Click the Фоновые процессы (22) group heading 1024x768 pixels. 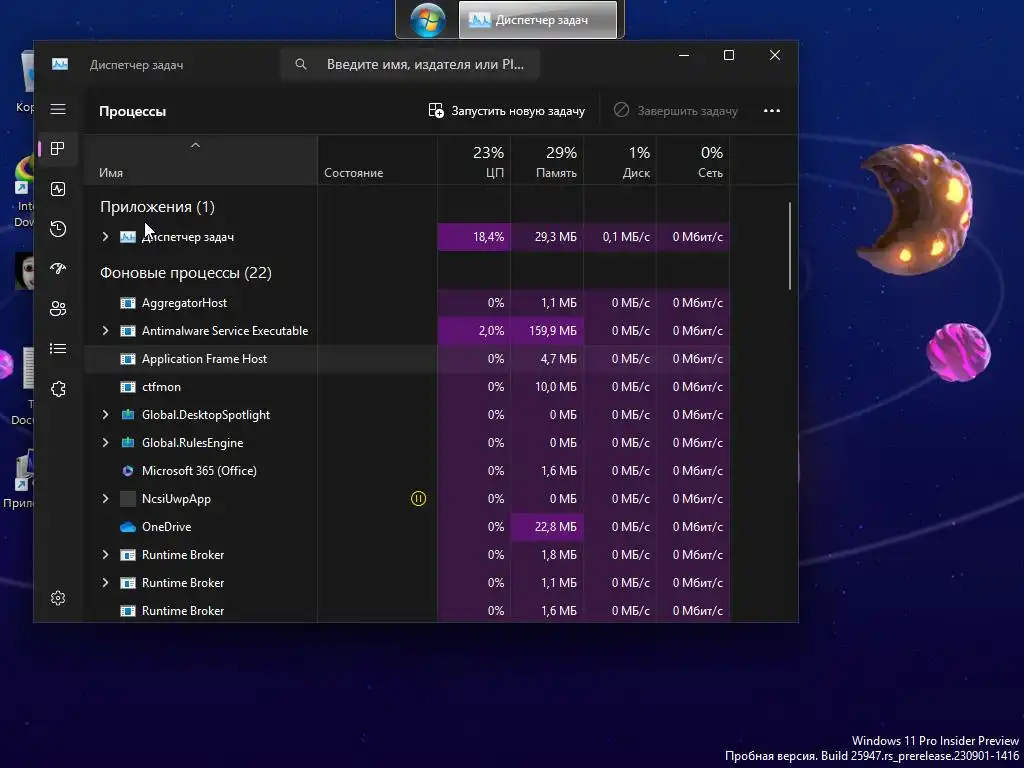pos(185,273)
